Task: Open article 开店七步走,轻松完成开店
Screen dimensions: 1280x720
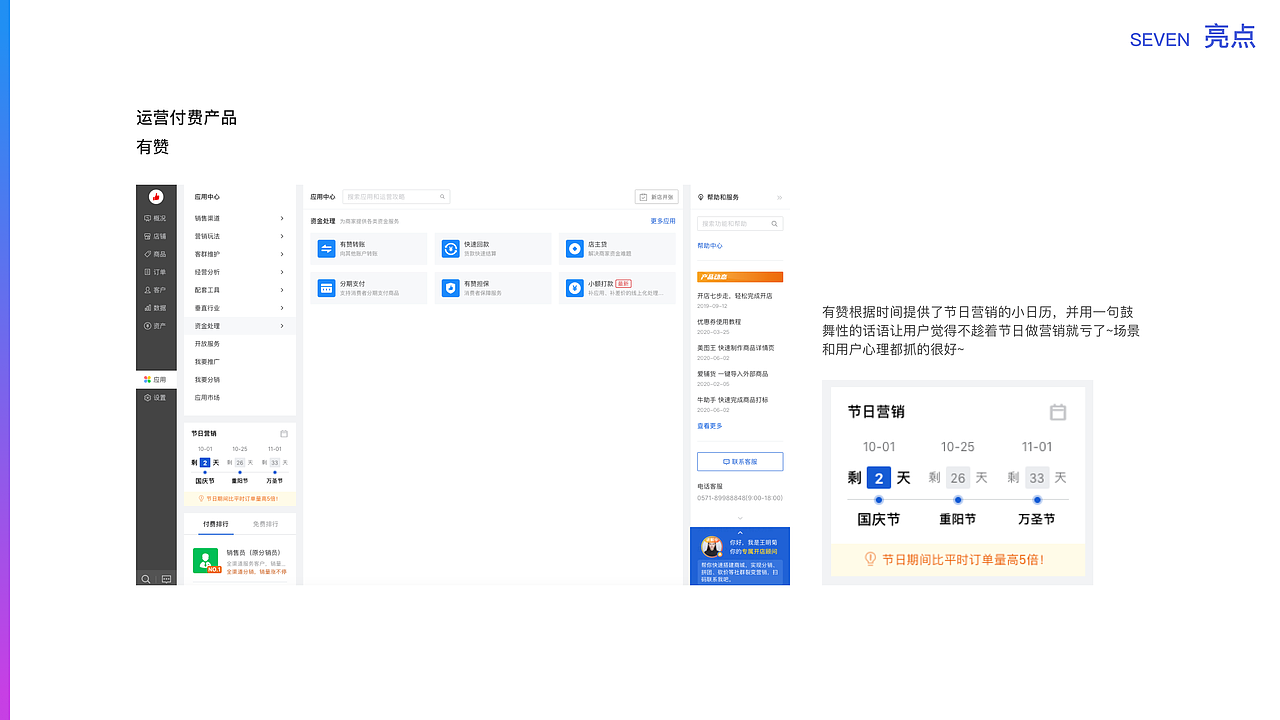Action: pos(735,296)
